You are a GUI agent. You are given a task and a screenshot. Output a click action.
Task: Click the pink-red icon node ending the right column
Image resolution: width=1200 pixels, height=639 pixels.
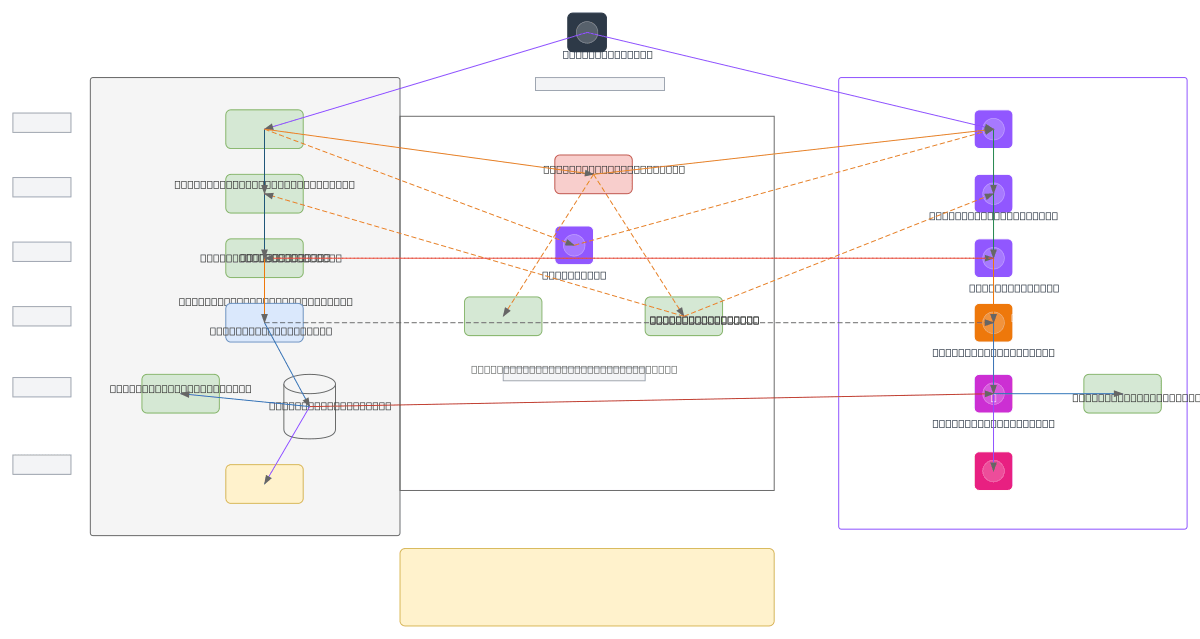pos(993,471)
